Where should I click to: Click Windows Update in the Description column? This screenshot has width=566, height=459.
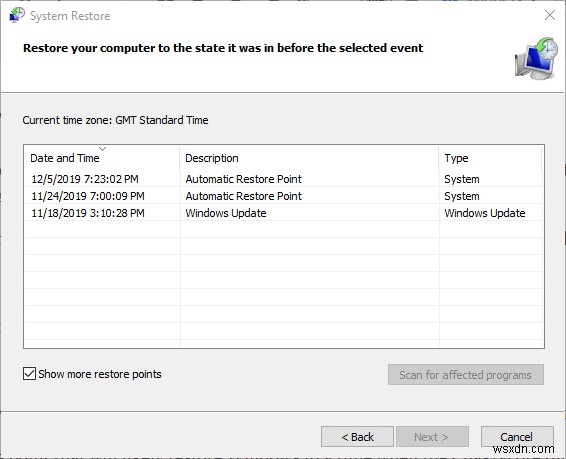click(226, 213)
